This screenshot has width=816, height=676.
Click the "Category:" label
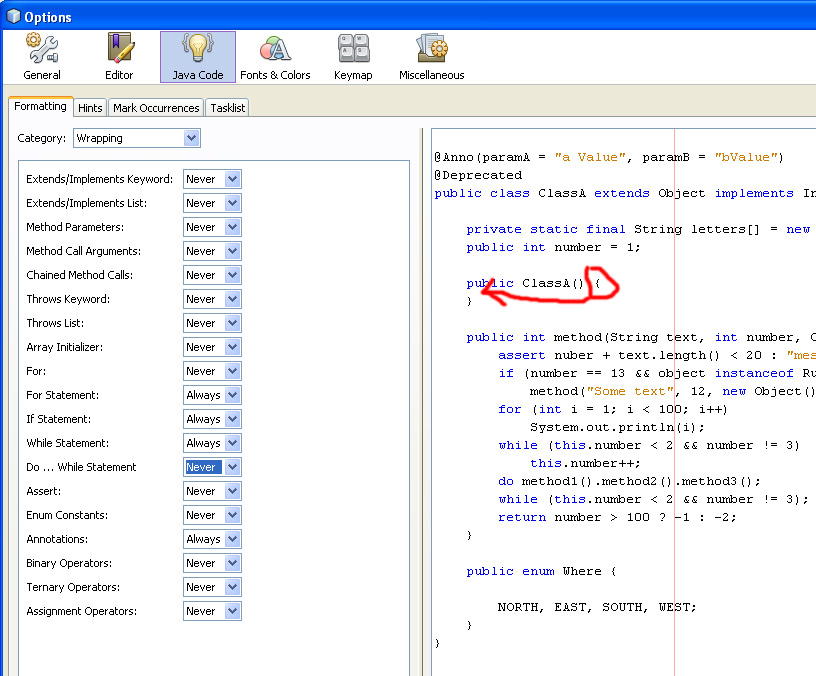point(42,138)
